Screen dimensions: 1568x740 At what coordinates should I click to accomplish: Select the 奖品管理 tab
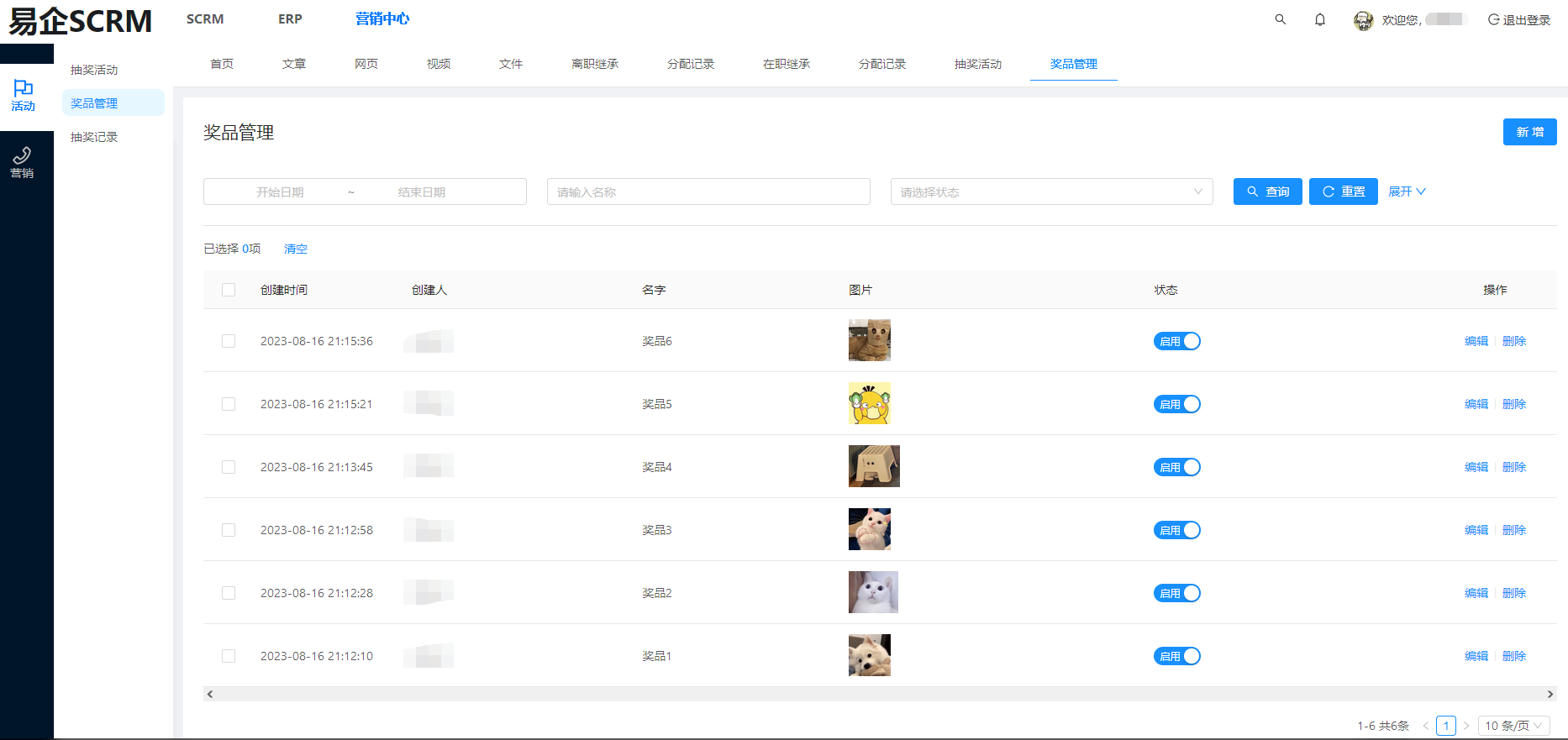click(1074, 64)
